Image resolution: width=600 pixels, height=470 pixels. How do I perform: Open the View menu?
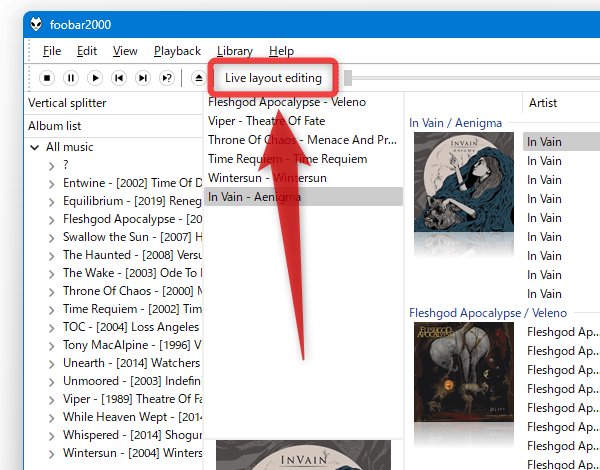(x=125, y=51)
